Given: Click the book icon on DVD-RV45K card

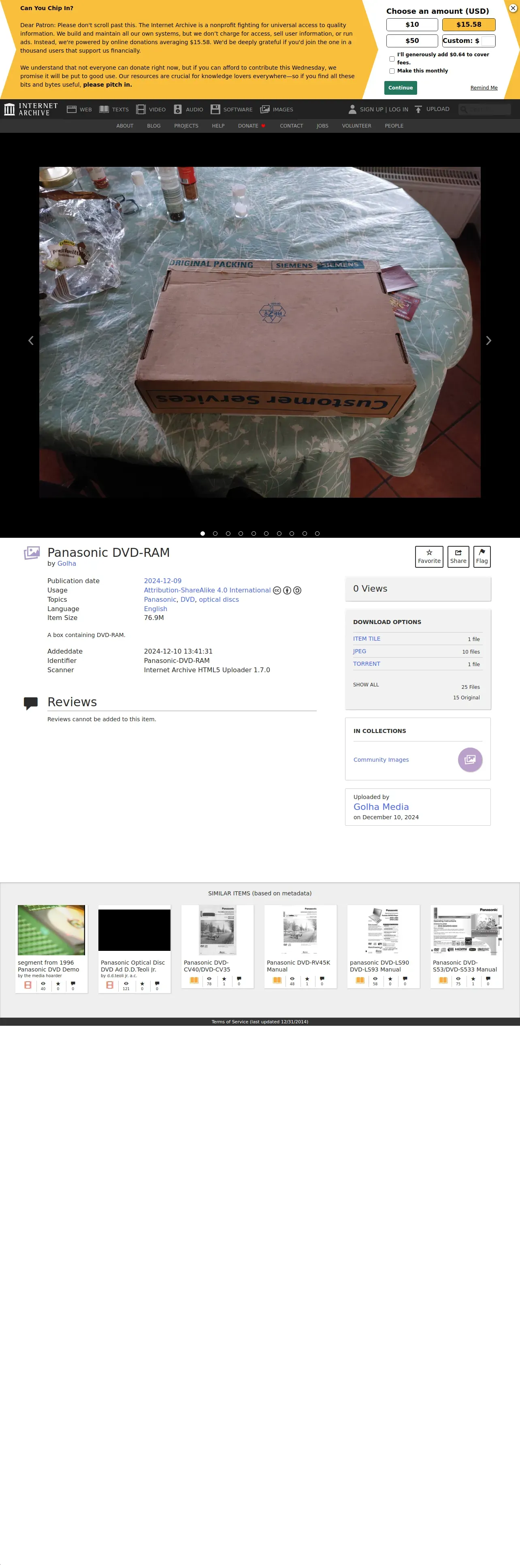Looking at the screenshot, I should tap(277, 980).
